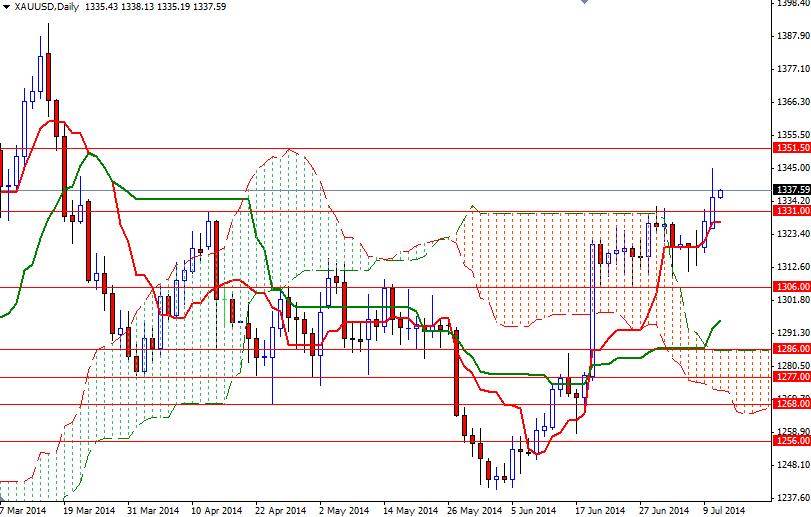Select the red 1268.00 level label
The height and width of the screenshot is (517, 811).
(x=791, y=403)
